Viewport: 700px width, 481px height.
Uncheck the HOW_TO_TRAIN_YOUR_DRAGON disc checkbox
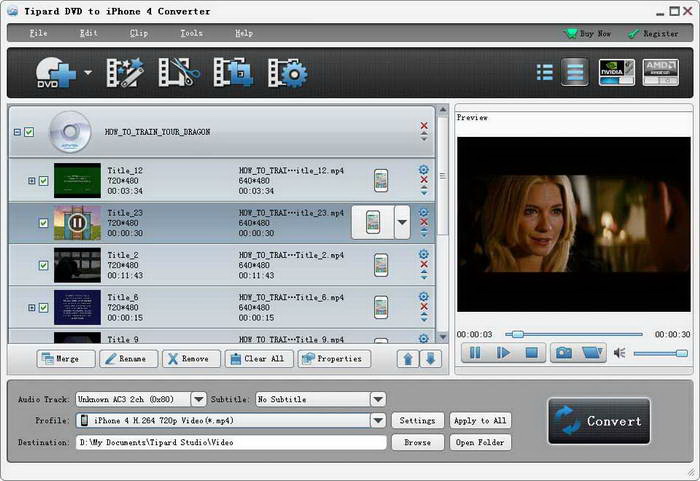click(29, 132)
